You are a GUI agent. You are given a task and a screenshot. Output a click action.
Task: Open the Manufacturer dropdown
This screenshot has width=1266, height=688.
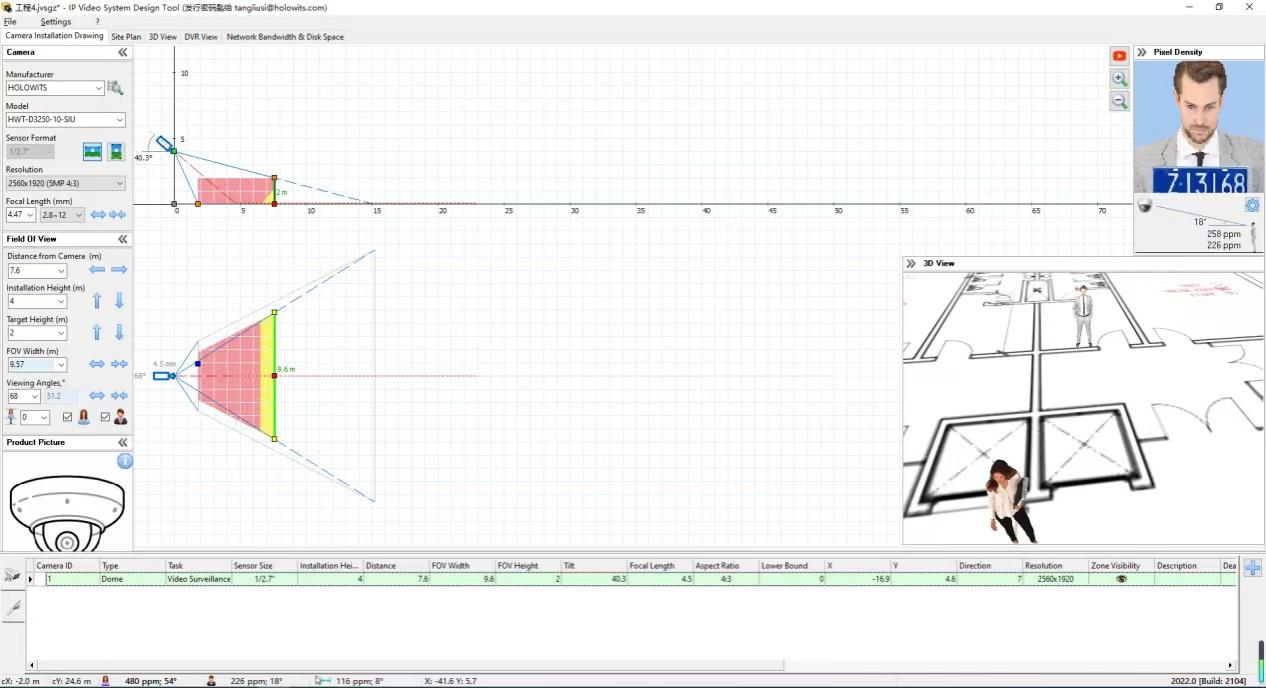click(x=99, y=88)
